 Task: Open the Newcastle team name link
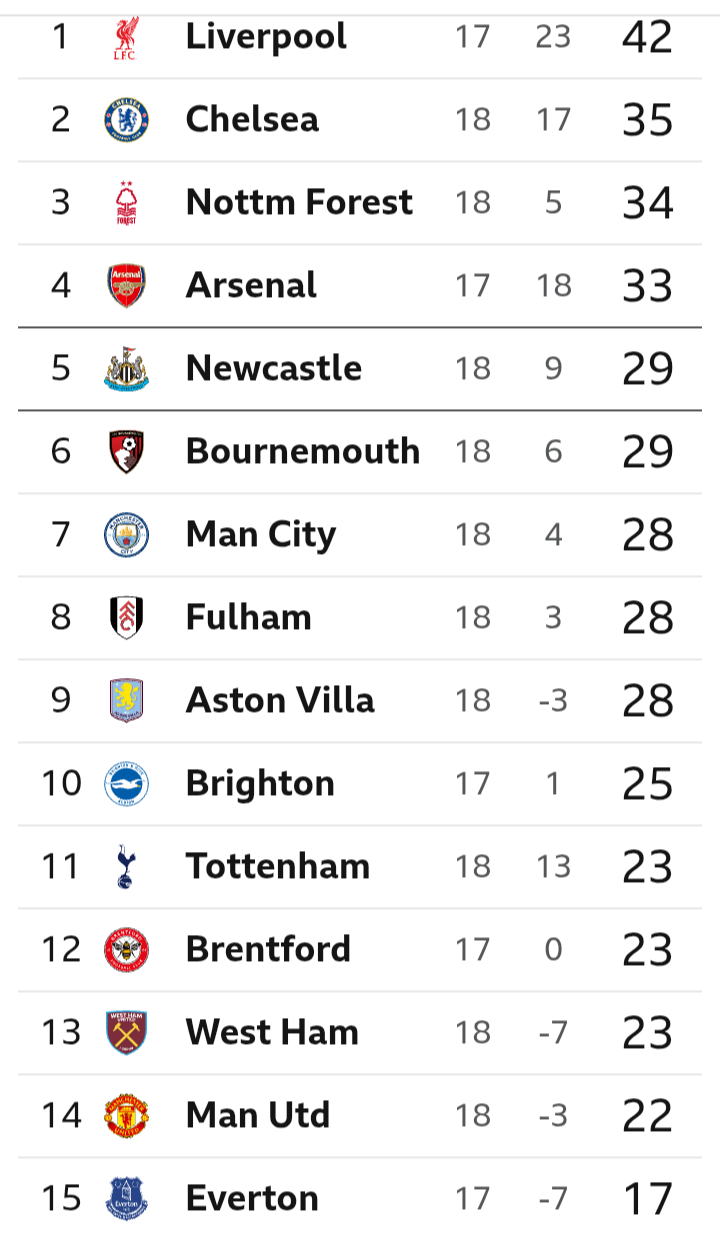point(274,369)
